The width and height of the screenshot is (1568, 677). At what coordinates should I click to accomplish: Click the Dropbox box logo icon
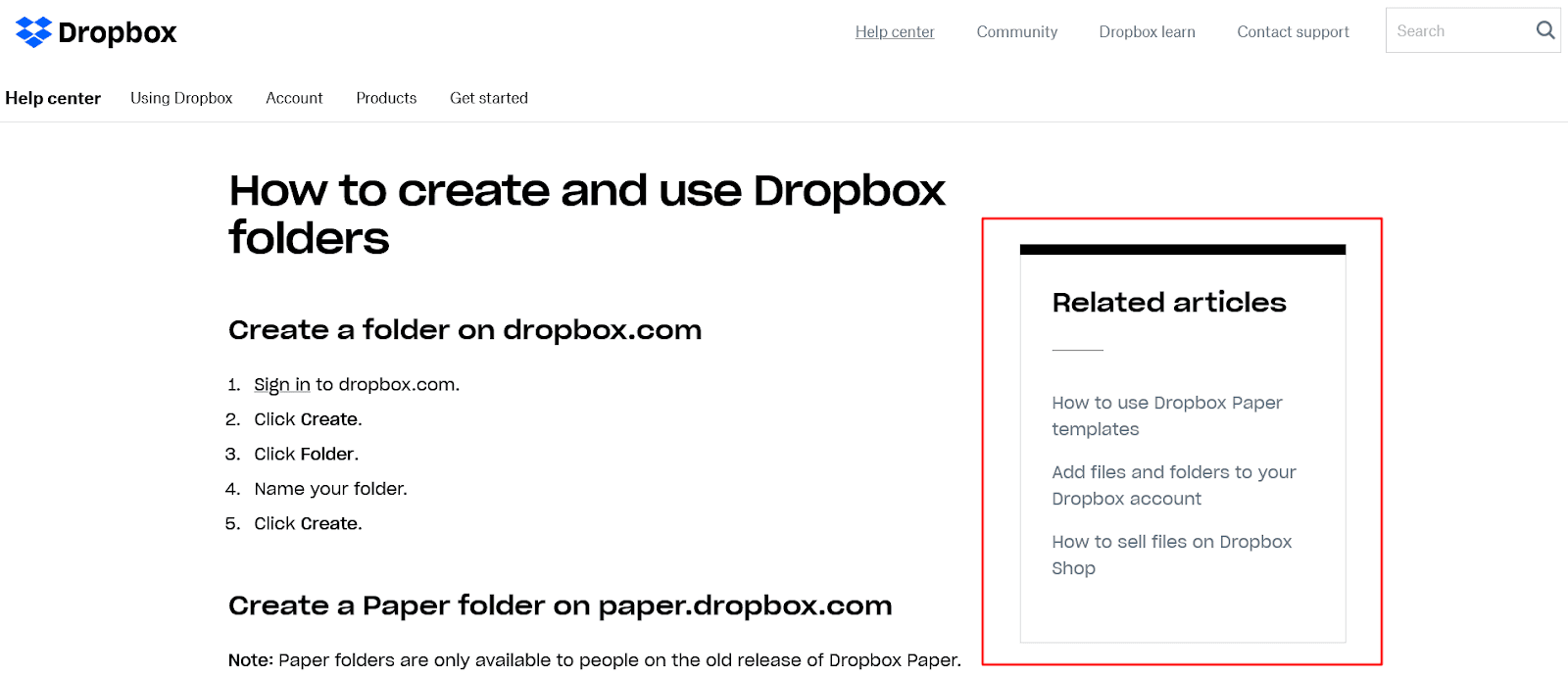tap(33, 32)
